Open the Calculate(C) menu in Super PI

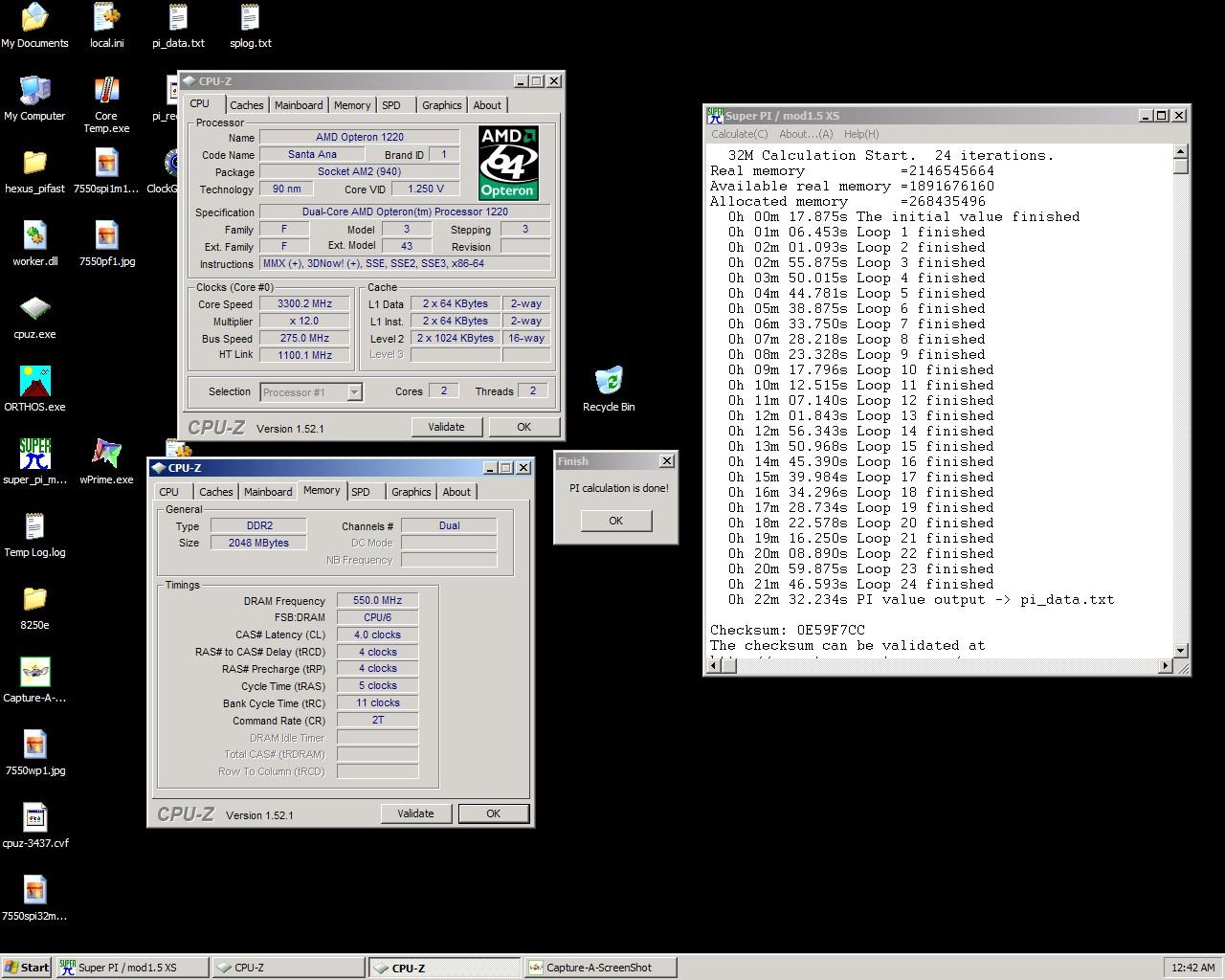point(739,134)
